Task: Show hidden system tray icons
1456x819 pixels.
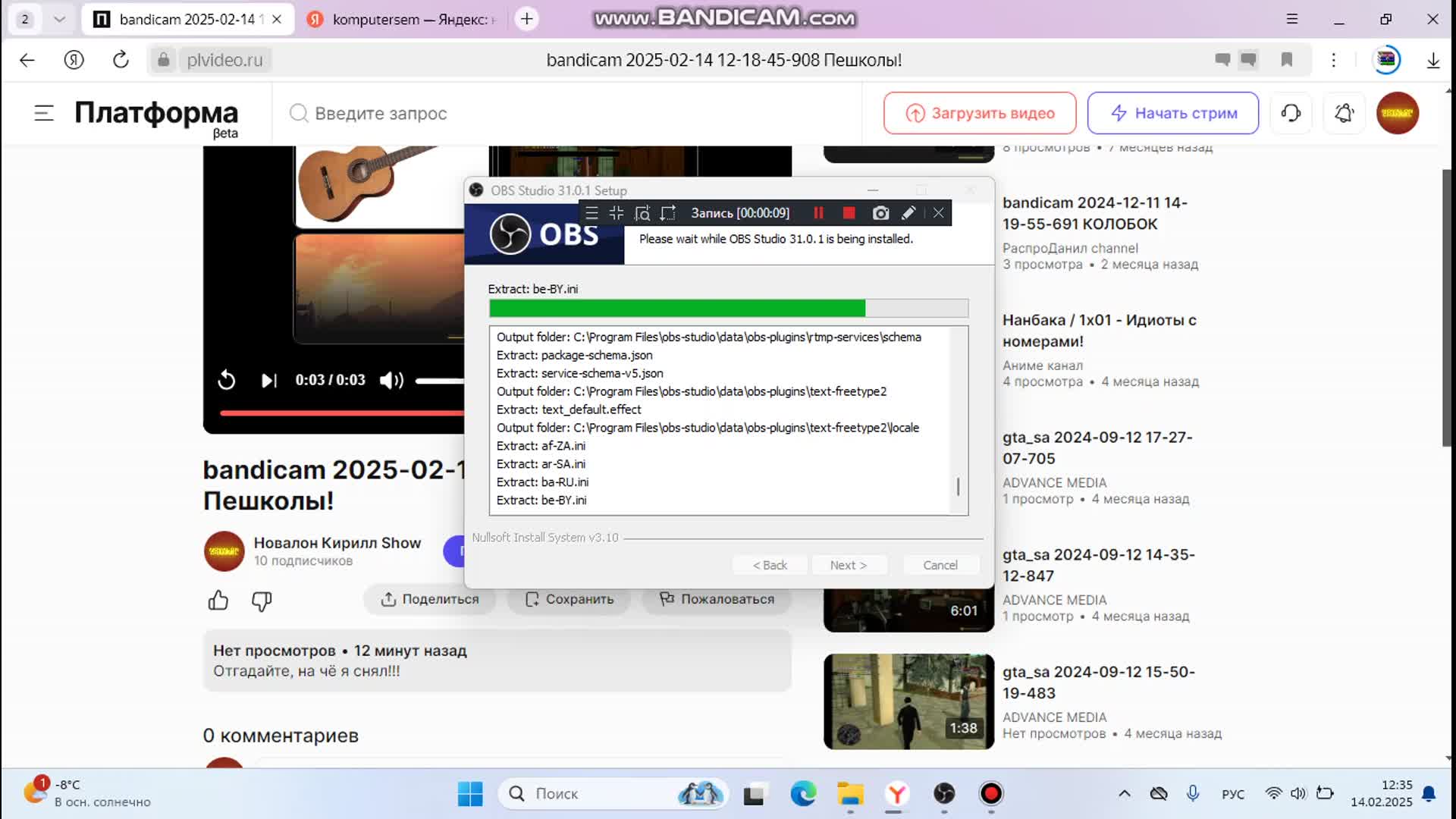Action: pos(1124,793)
